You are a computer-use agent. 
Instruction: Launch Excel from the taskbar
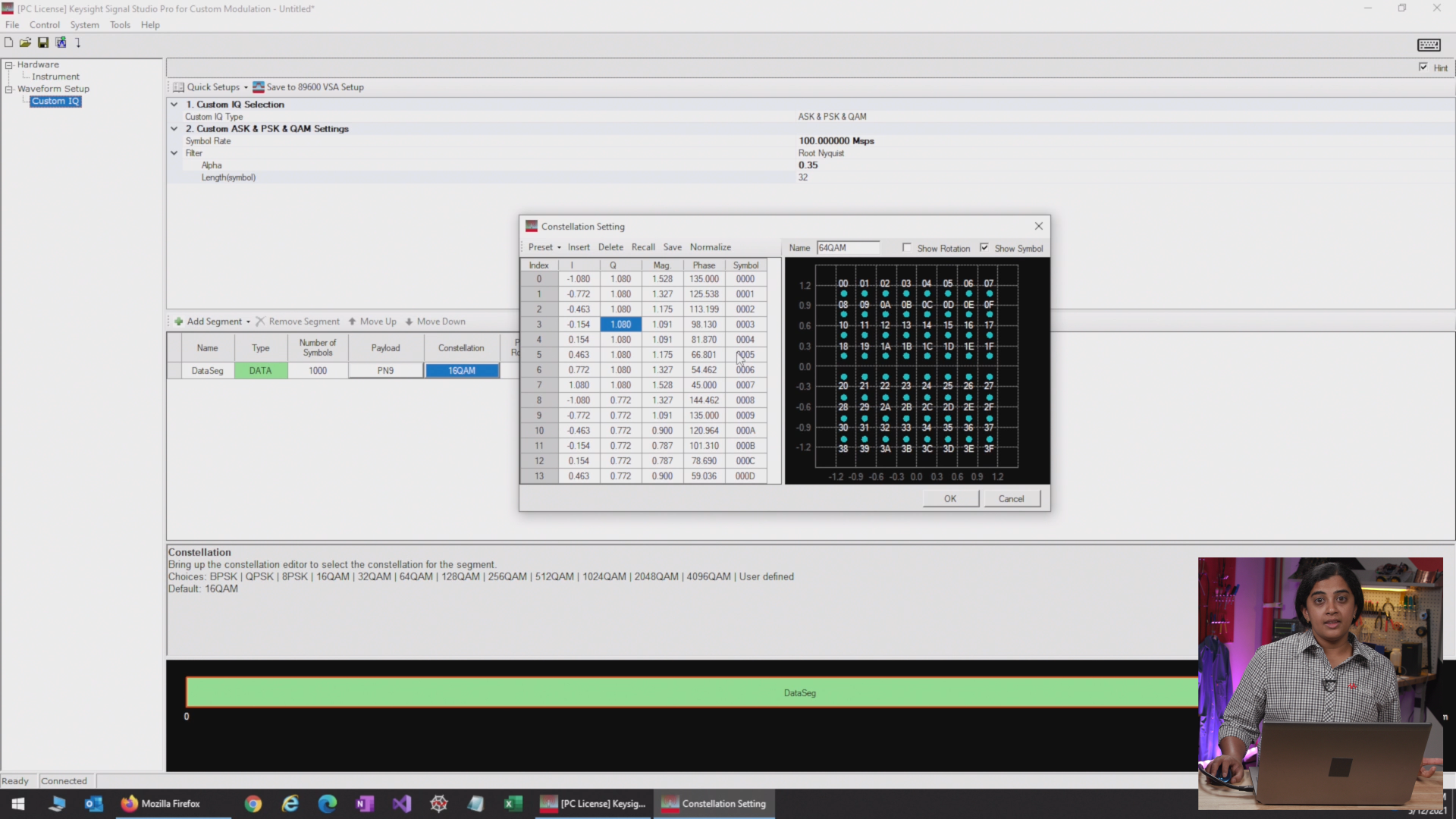click(513, 803)
